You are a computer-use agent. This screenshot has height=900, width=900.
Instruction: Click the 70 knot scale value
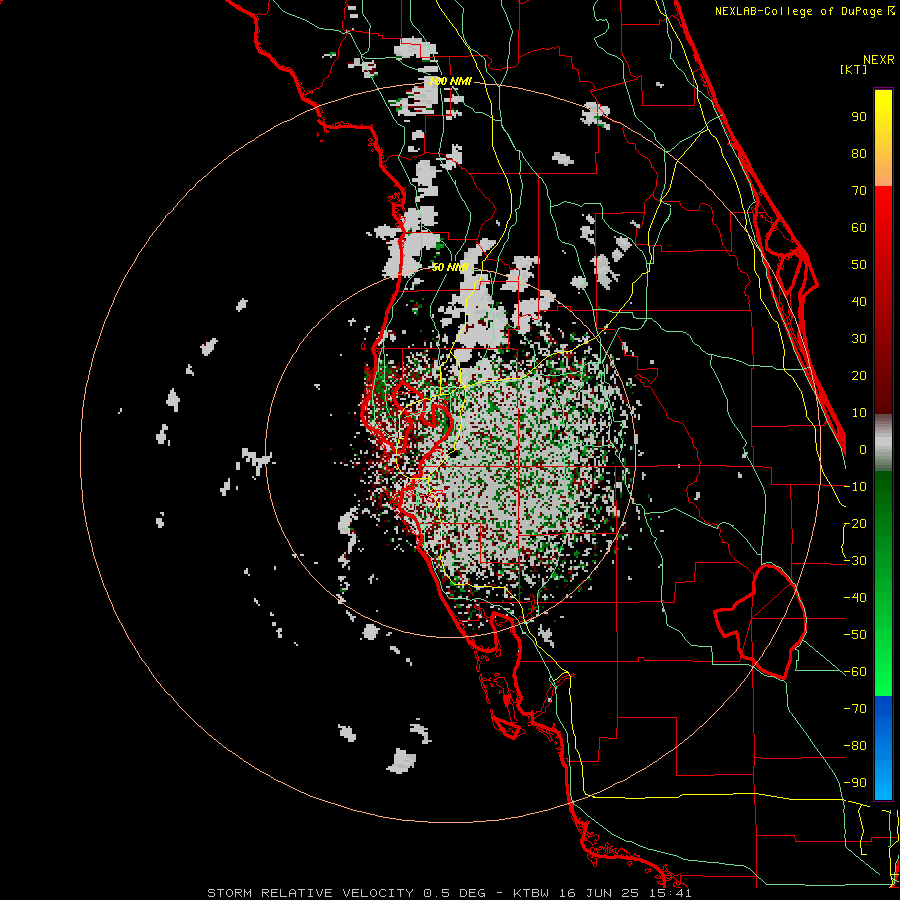[859, 191]
